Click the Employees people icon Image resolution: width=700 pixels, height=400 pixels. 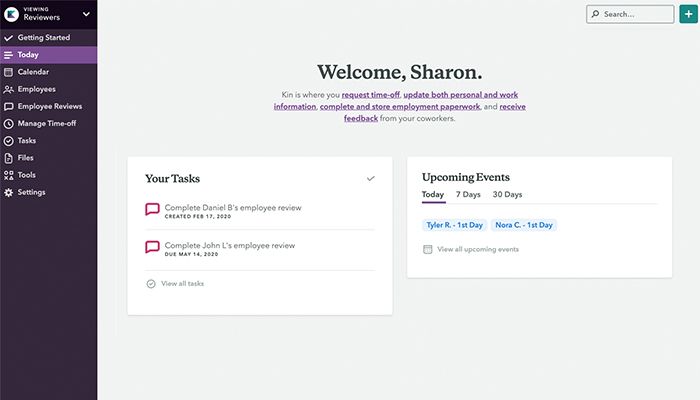click(8, 89)
